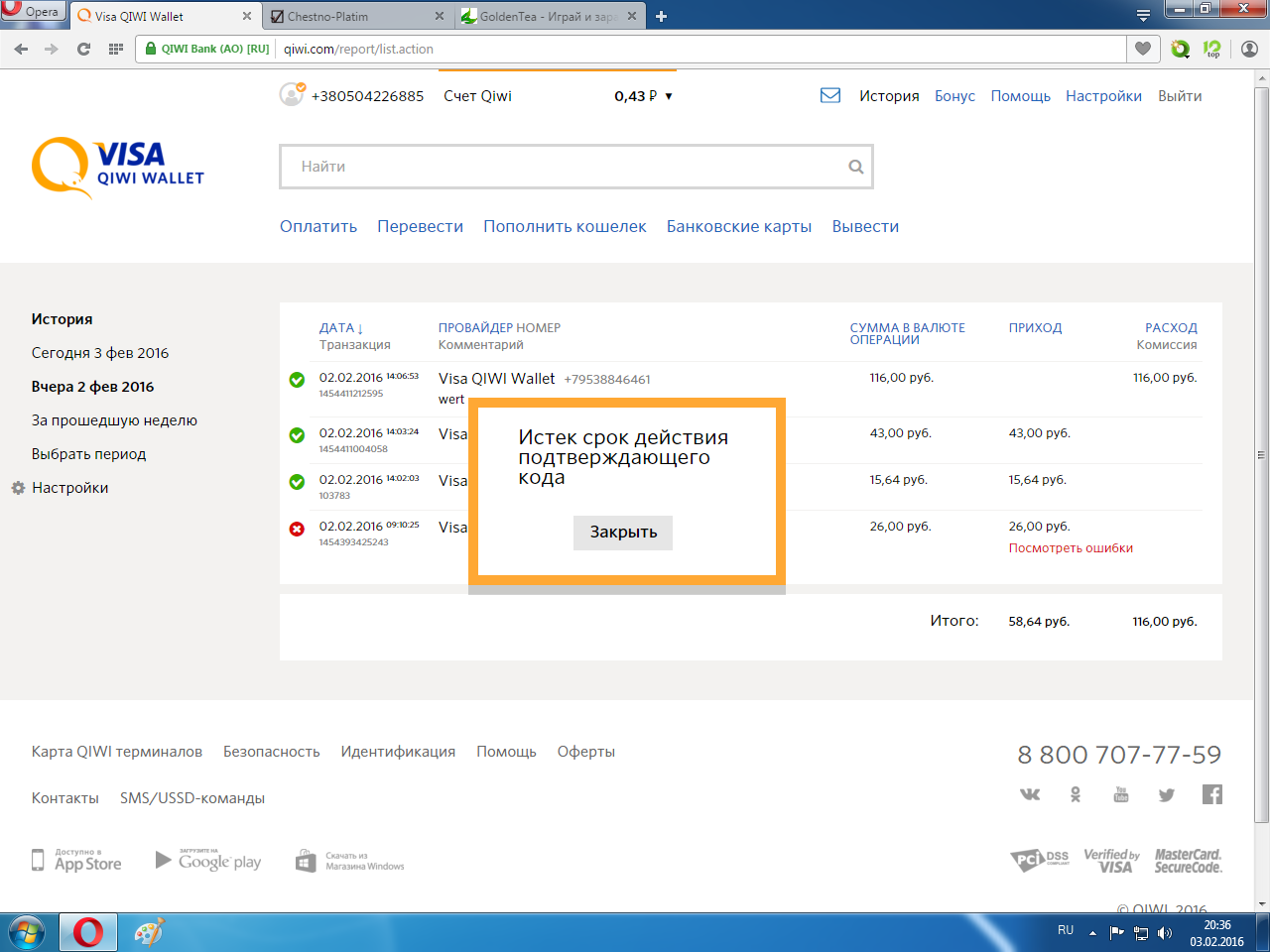Viewport: 1270px width, 952px height.
Task: Open the Вывести link
Action: (865, 227)
